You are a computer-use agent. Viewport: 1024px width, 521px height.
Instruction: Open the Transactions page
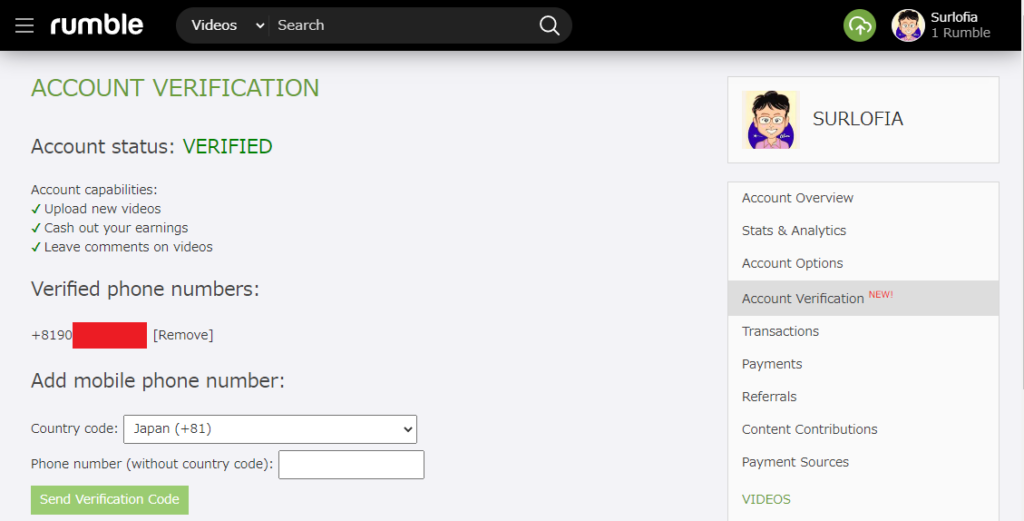(780, 331)
